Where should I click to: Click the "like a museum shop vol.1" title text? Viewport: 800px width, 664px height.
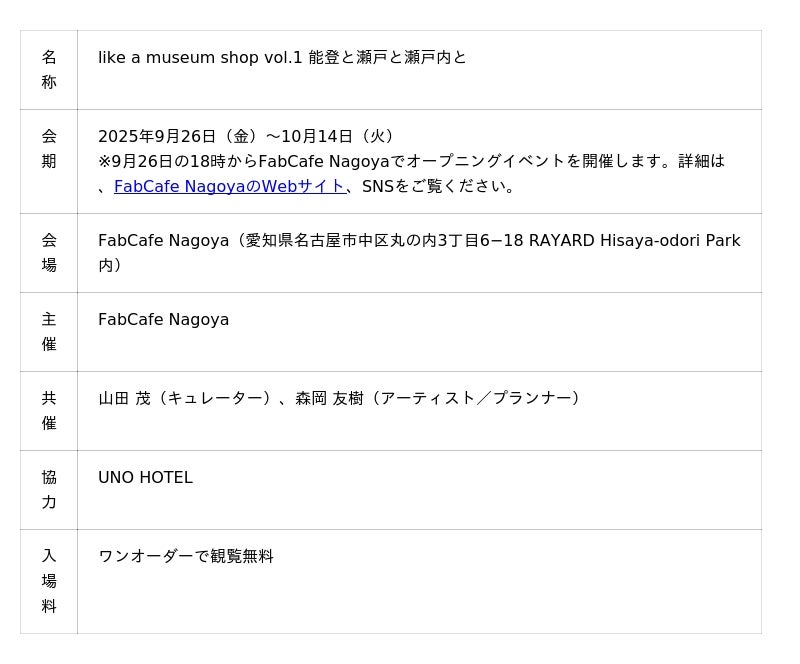[x=200, y=58]
